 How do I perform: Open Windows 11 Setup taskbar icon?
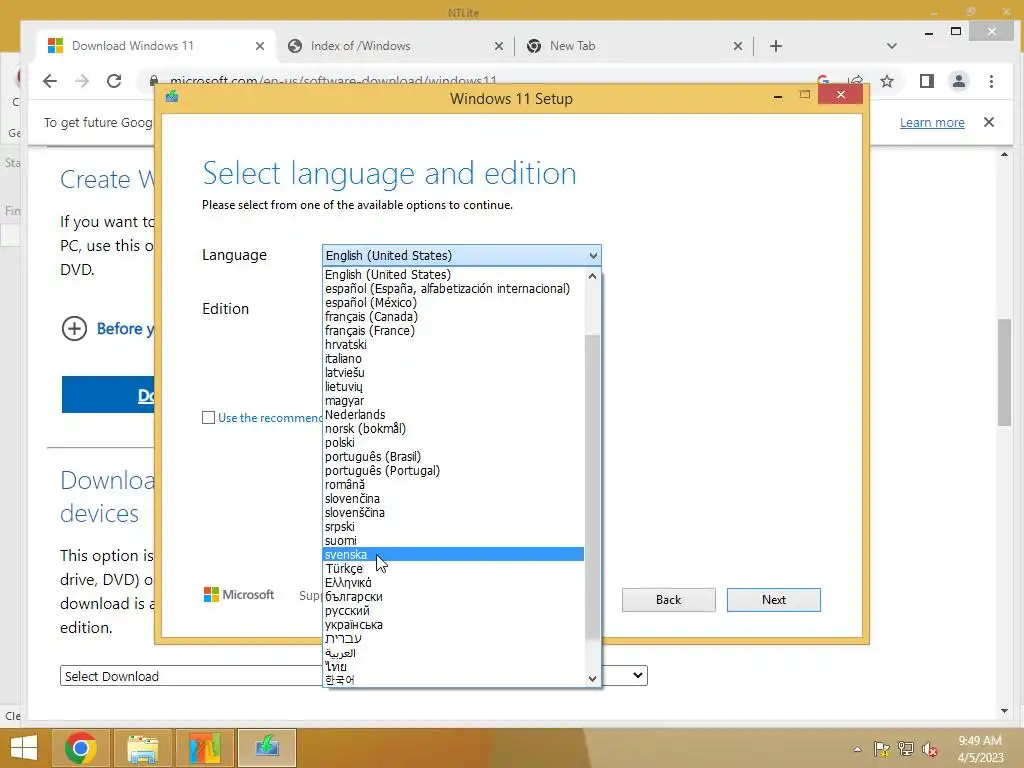coord(267,748)
